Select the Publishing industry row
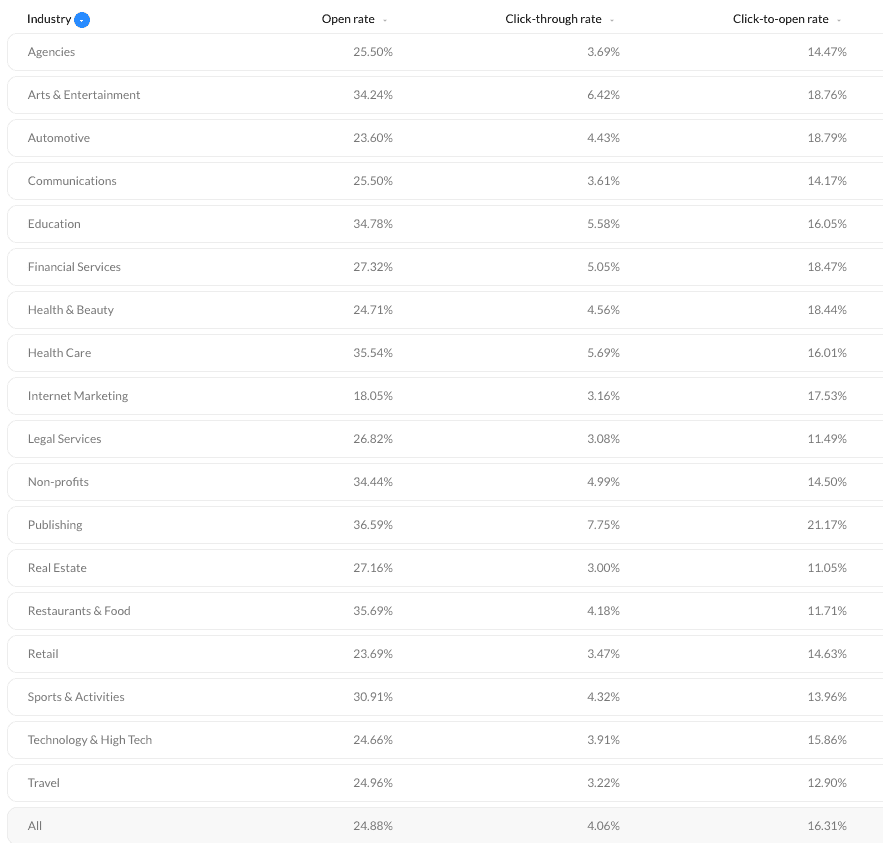Screen dimensions: 883x843 click(x=445, y=525)
